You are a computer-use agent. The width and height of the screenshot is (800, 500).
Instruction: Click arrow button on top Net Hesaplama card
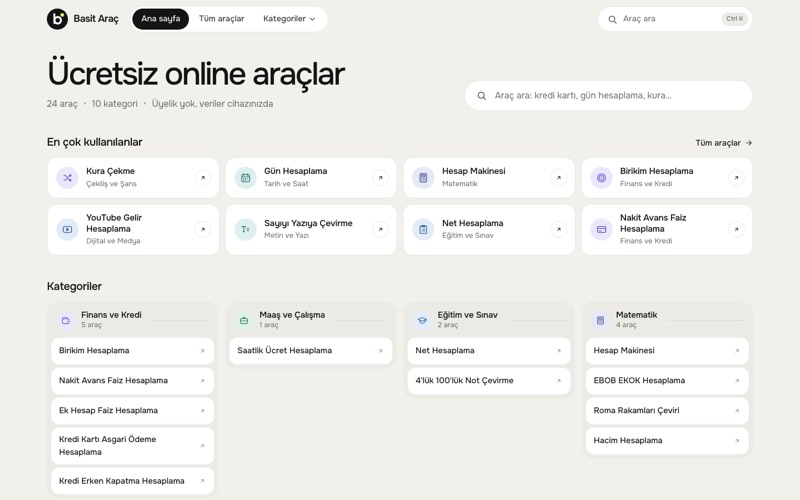(559, 229)
